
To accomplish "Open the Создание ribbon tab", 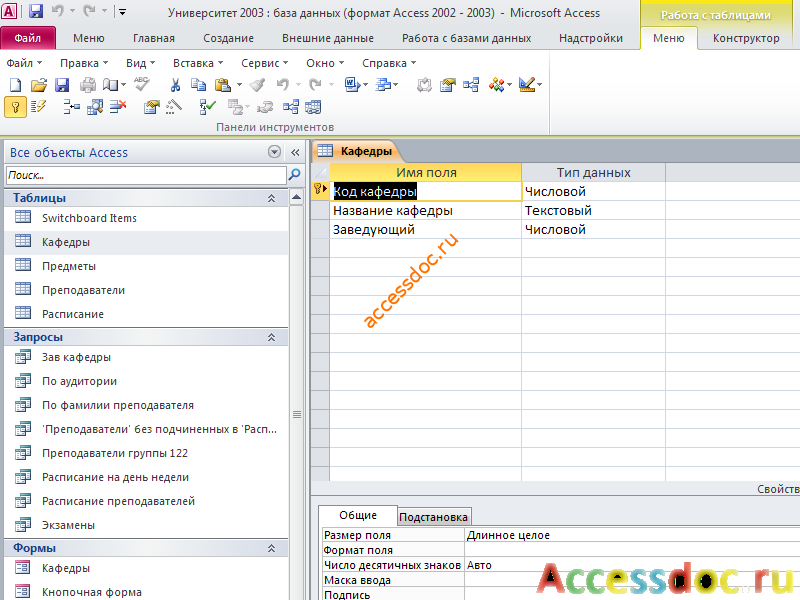I will click(x=229, y=38).
